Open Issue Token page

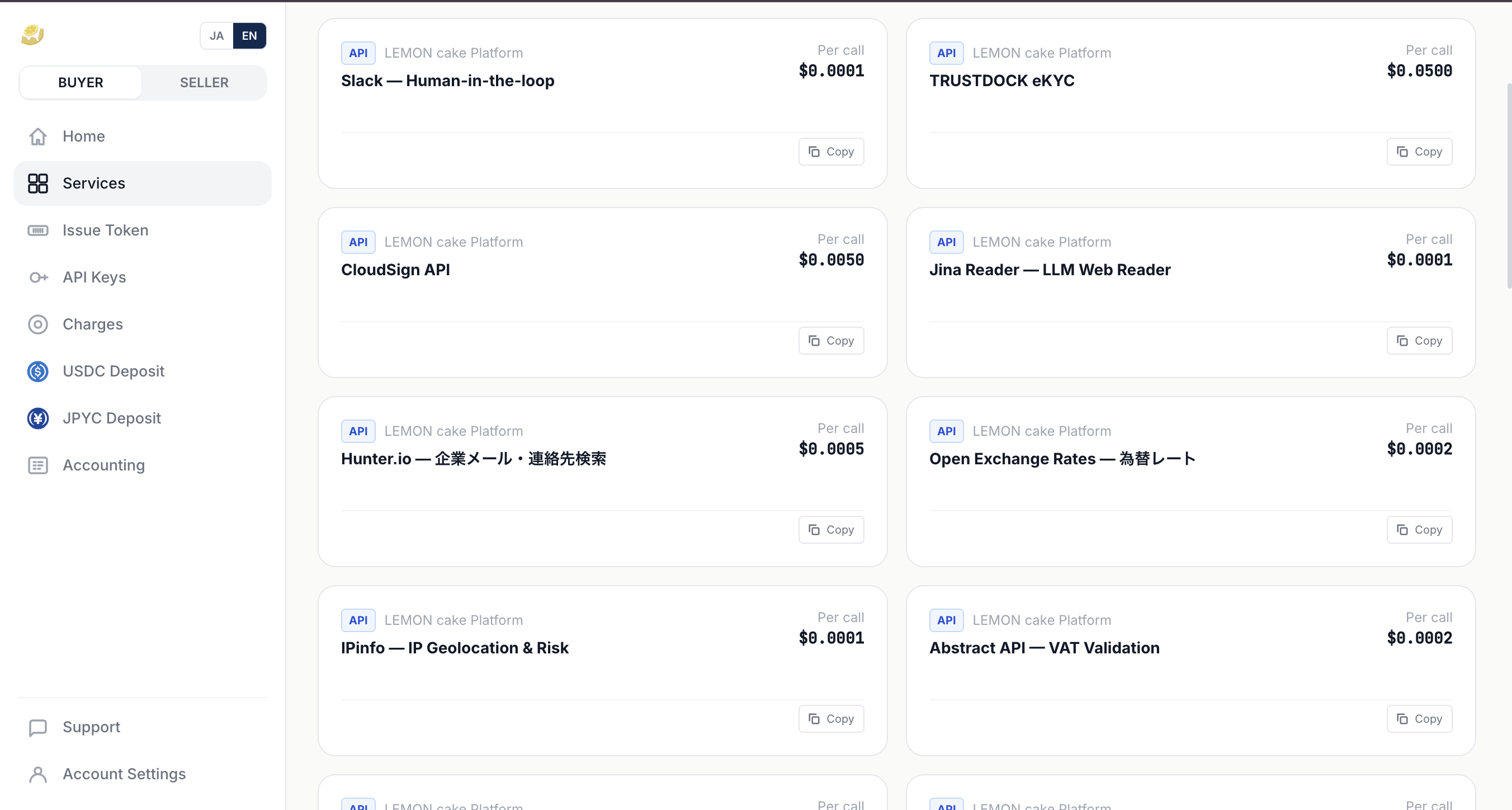click(143, 230)
